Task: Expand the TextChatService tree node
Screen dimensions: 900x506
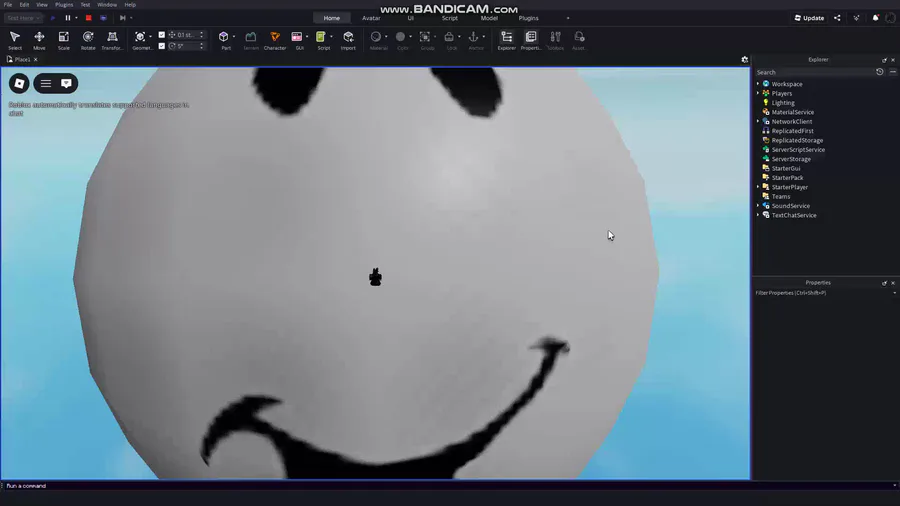Action: 758,215
